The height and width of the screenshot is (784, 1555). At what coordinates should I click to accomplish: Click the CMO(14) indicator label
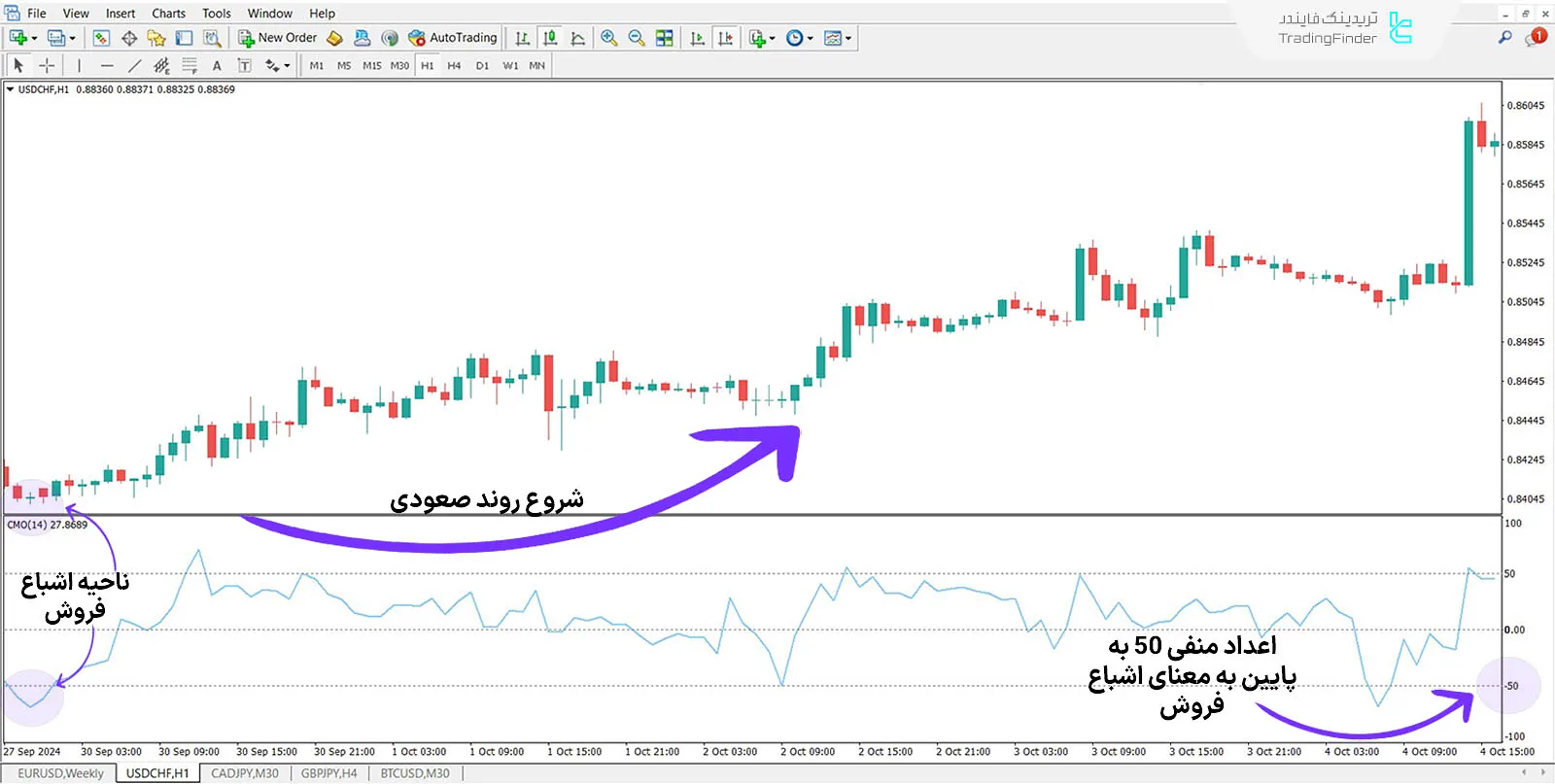point(47,525)
